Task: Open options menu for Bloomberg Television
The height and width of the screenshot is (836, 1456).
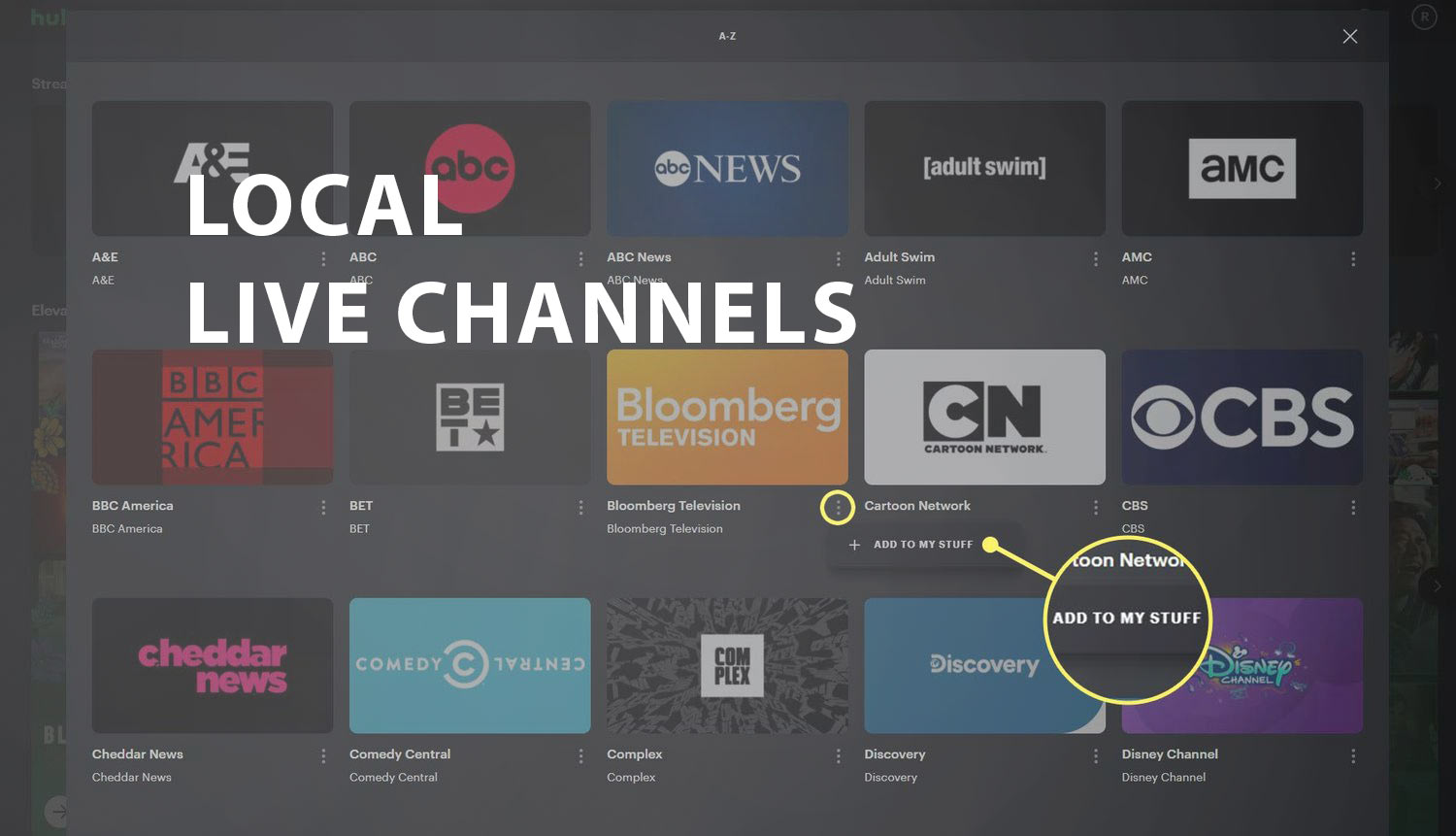Action: click(x=839, y=508)
